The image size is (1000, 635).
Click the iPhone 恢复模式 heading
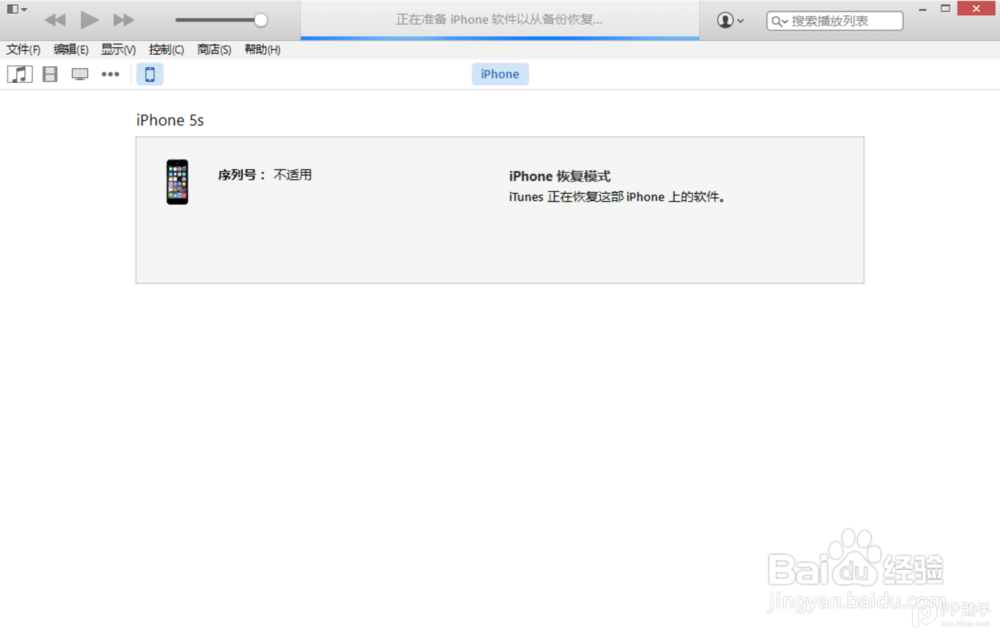(x=559, y=177)
